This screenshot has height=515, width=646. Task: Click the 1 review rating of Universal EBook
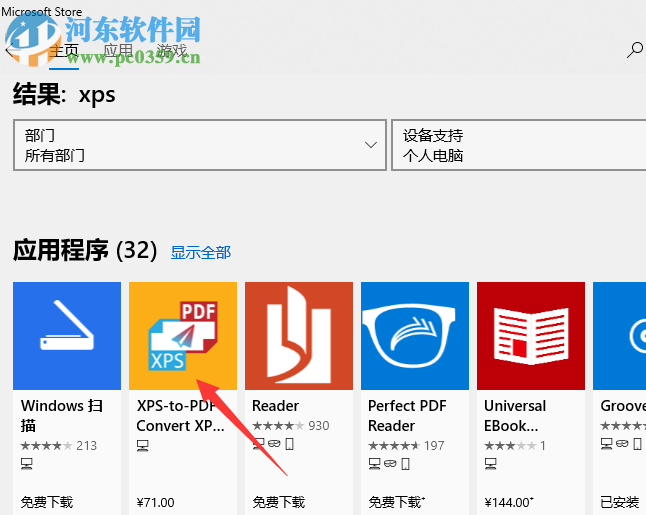click(x=515, y=445)
